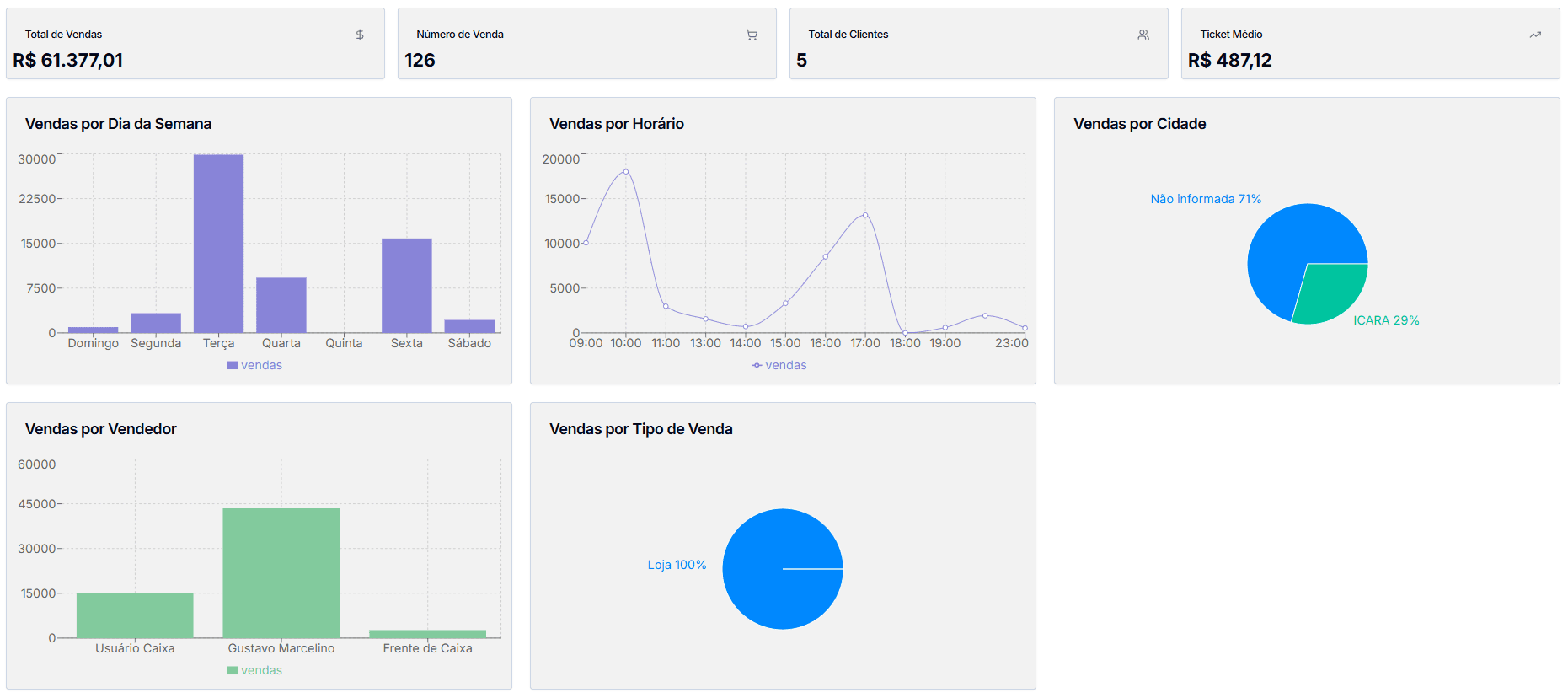
Task: Select the 10:00 peak point on the hourly line
Action: click(x=625, y=172)
